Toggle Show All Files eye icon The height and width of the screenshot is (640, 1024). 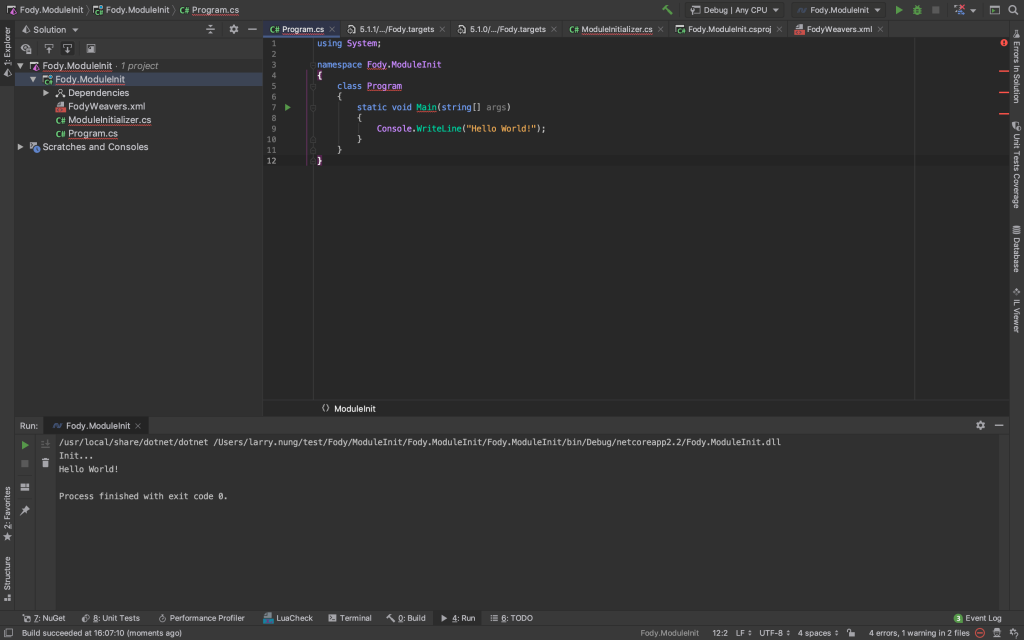coord(26,48)
